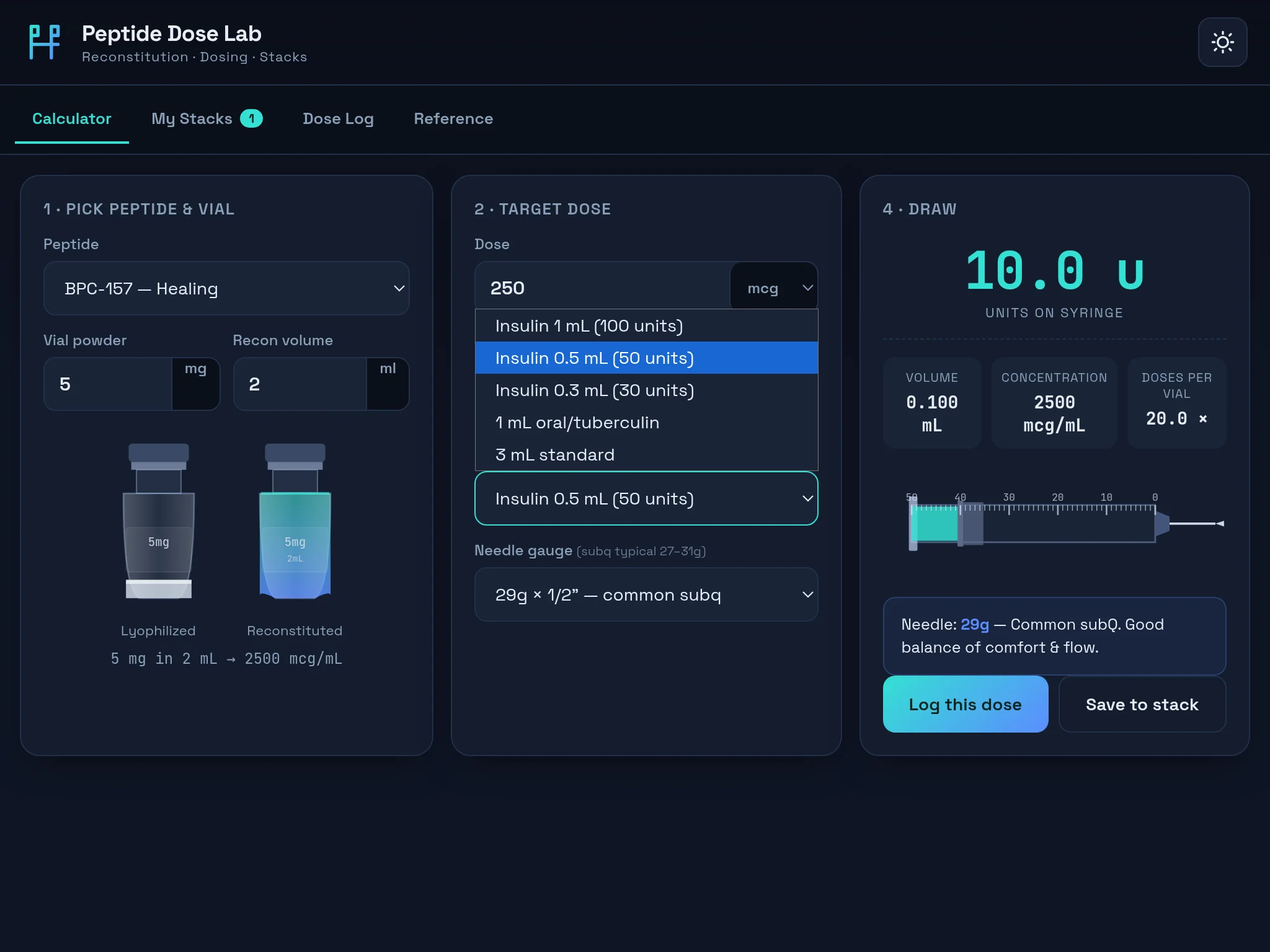
Task: Click the Peptide Dose Lab logo icon
Action: 45,42
